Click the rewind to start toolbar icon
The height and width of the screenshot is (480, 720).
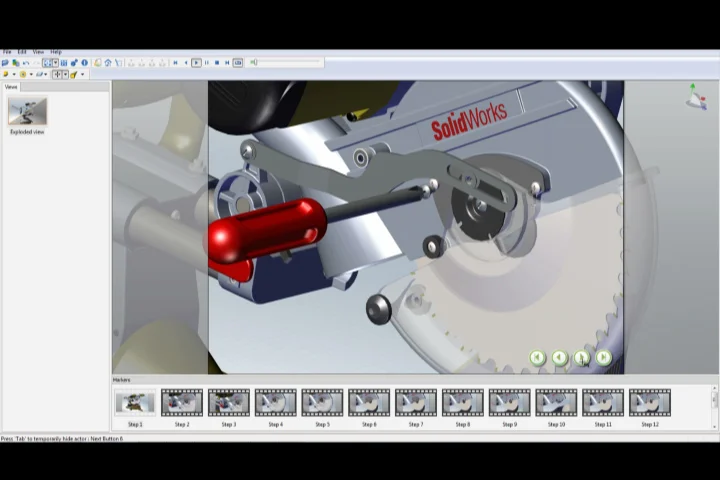click(x=175, y=63)
